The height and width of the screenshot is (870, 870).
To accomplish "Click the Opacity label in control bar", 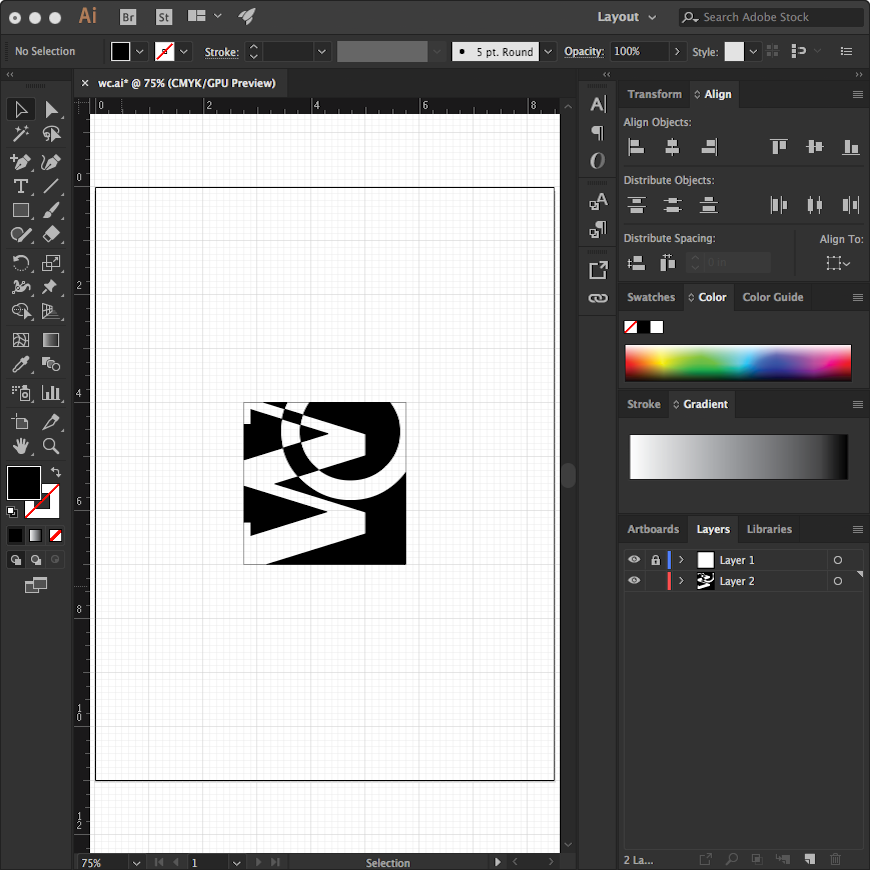I will tap(583, 52).
